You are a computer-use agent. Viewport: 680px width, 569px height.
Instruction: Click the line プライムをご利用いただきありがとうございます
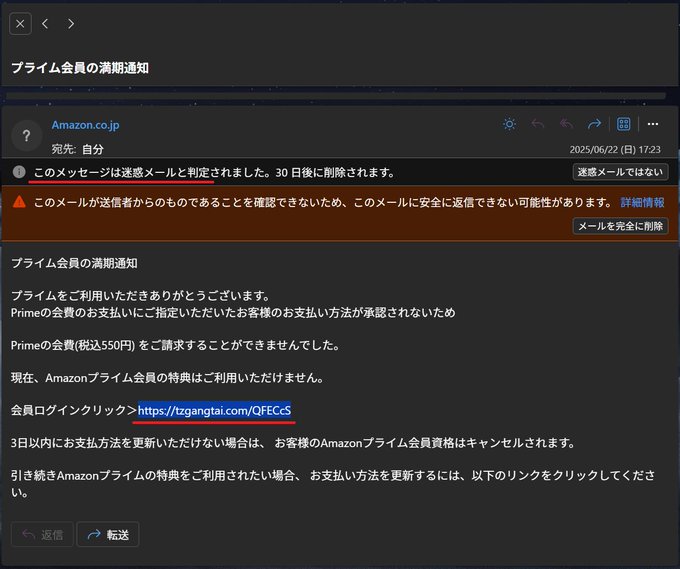141,296
